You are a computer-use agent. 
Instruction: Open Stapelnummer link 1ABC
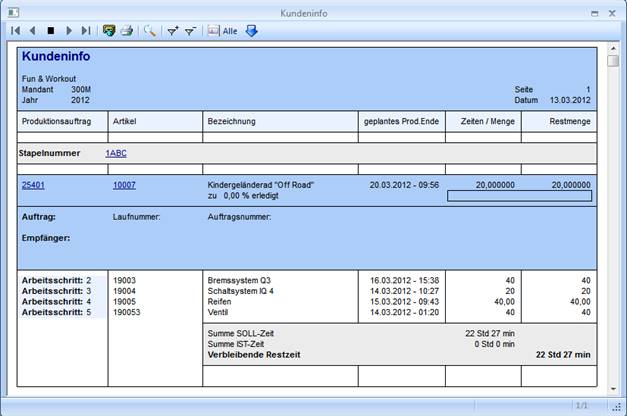(x=115, y=153)
